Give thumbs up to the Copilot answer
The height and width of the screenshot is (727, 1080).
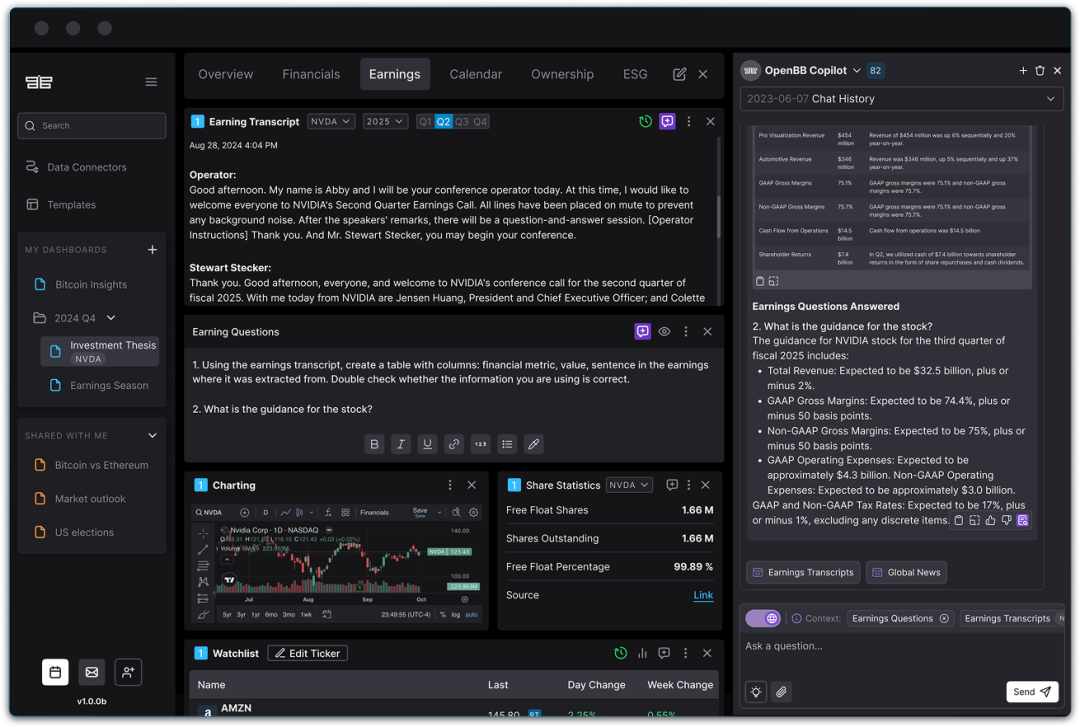coord(990,520)
